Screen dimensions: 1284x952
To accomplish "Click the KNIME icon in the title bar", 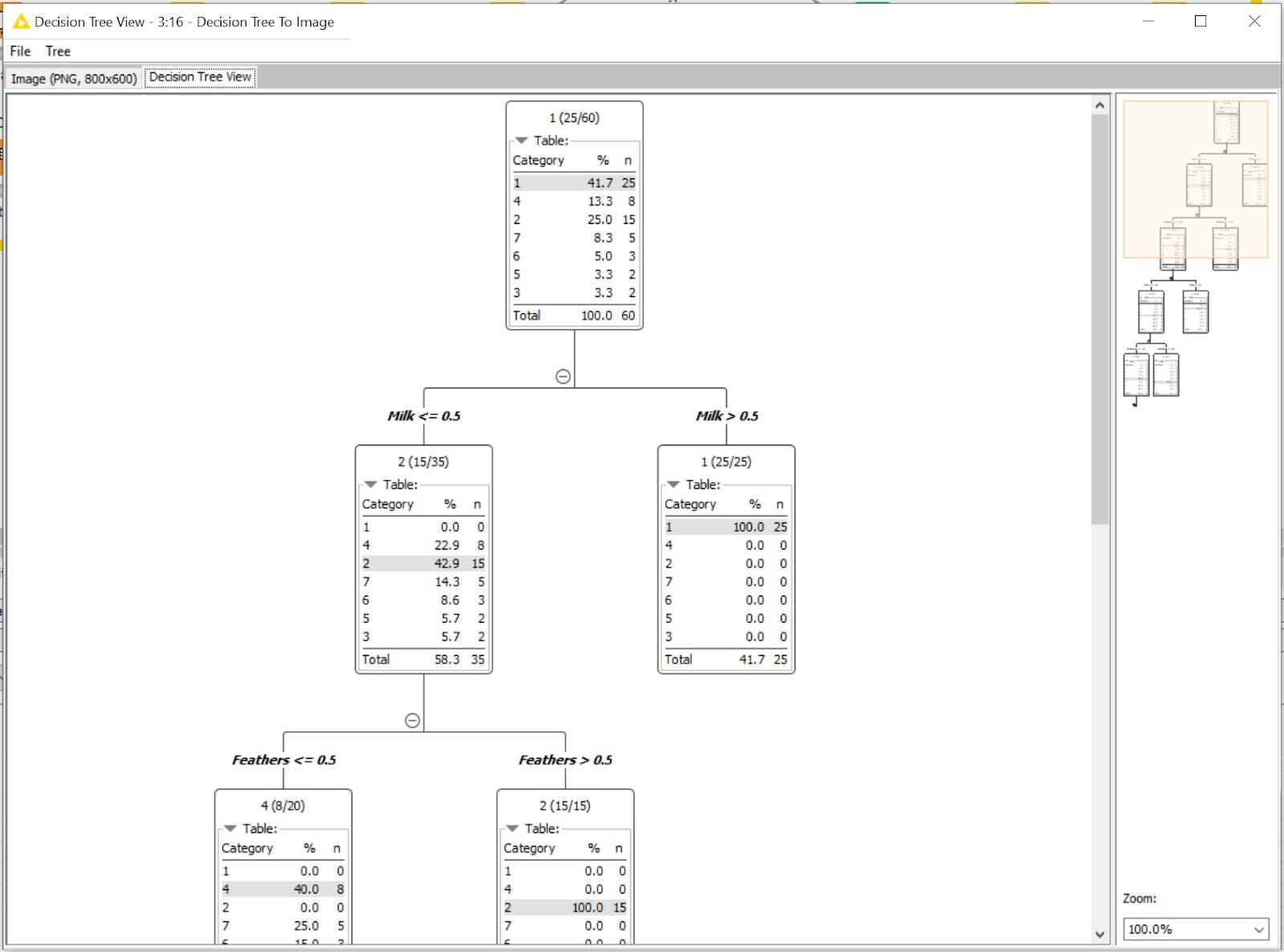I will coord(19,22).
